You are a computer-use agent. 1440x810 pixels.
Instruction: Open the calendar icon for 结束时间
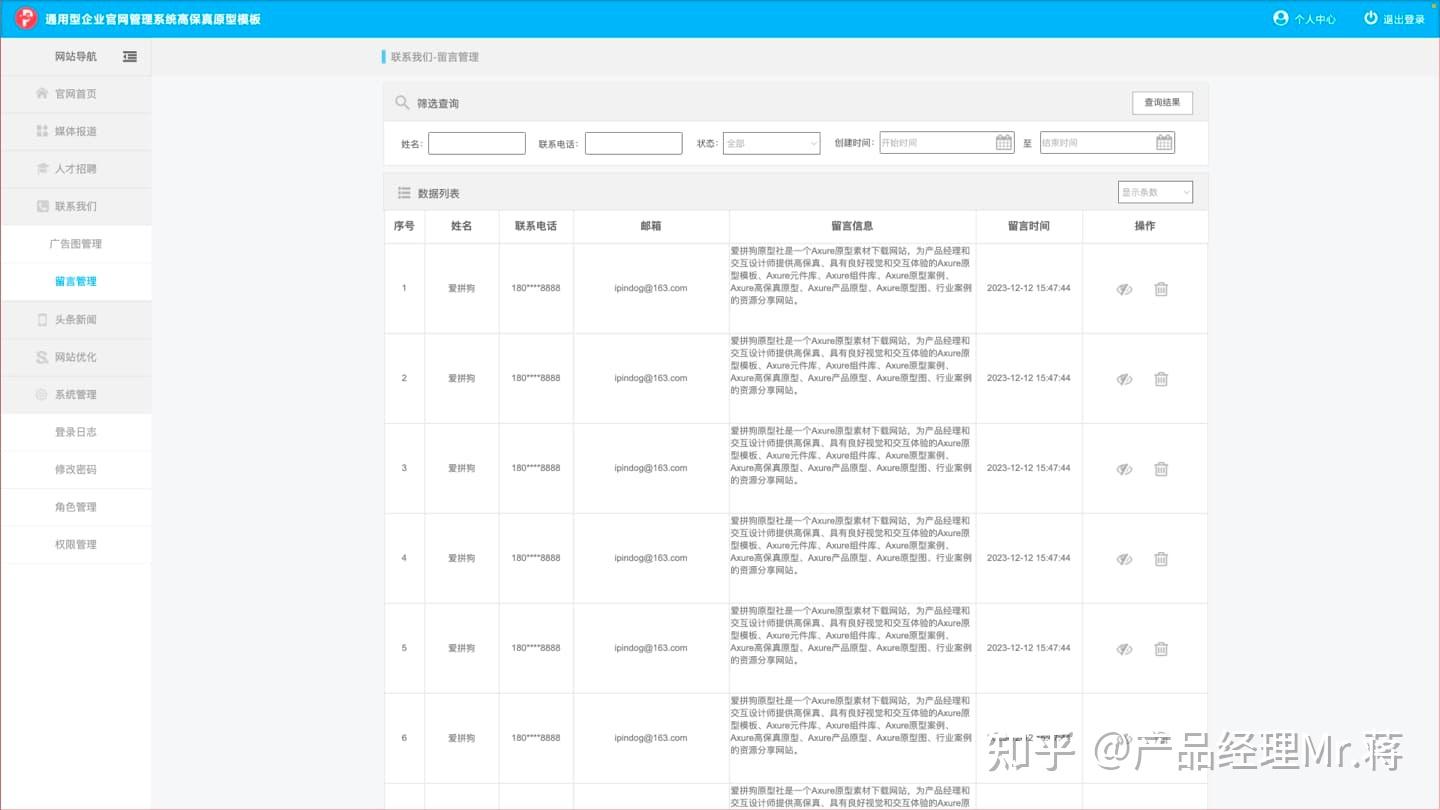[x=1164, y=143]
